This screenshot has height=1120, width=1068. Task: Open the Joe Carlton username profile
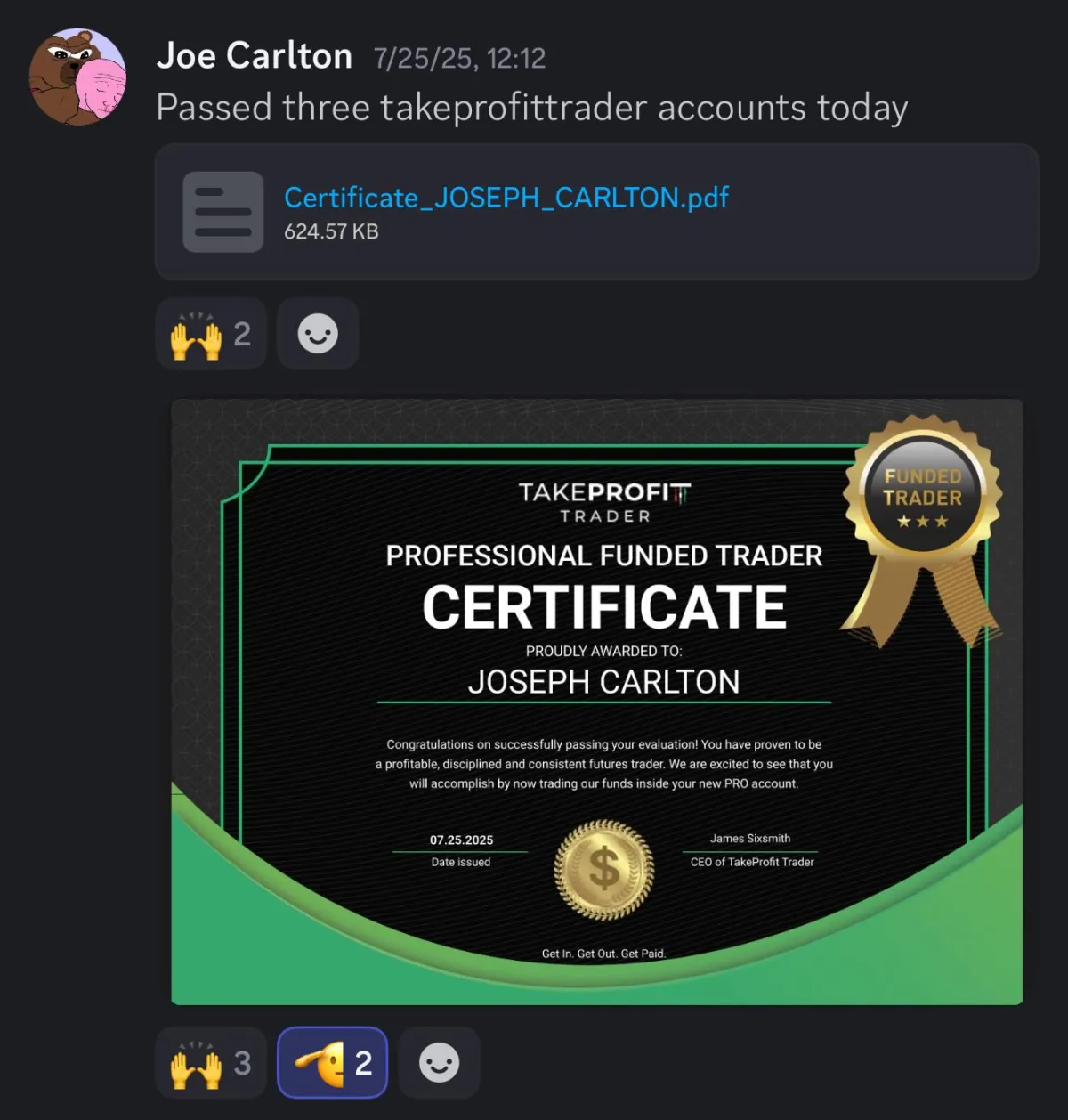click(255, 56)
